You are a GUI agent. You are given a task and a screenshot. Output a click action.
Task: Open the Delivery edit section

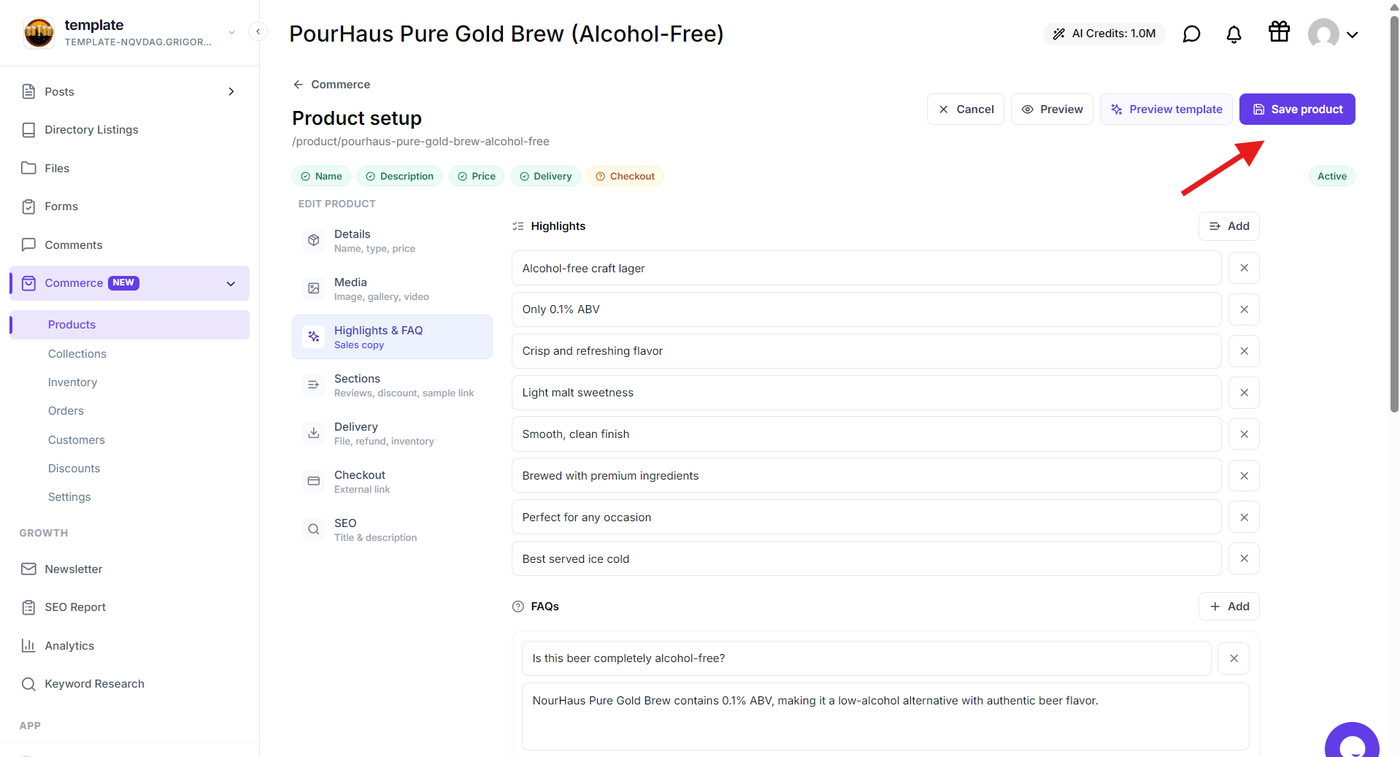pyautogui.click(x=392, y=433)
